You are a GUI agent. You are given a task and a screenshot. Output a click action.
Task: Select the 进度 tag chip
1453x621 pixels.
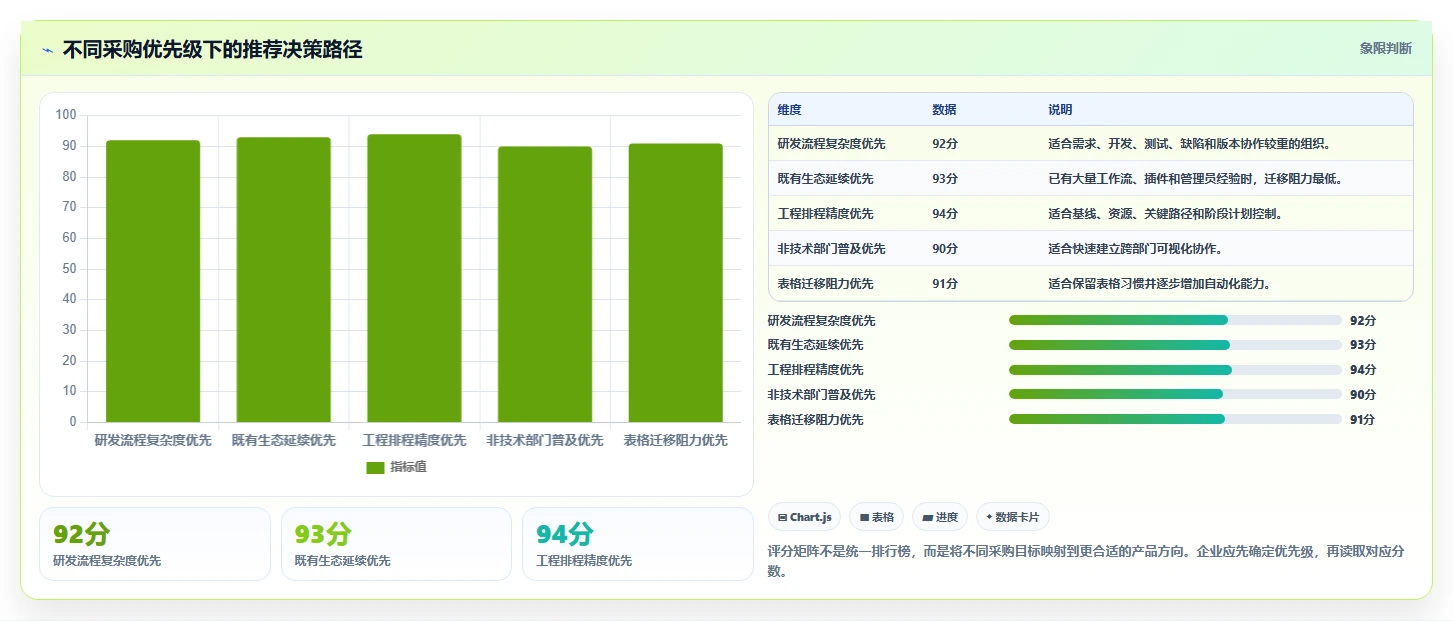pyautogui.click(x=940, y=517)
